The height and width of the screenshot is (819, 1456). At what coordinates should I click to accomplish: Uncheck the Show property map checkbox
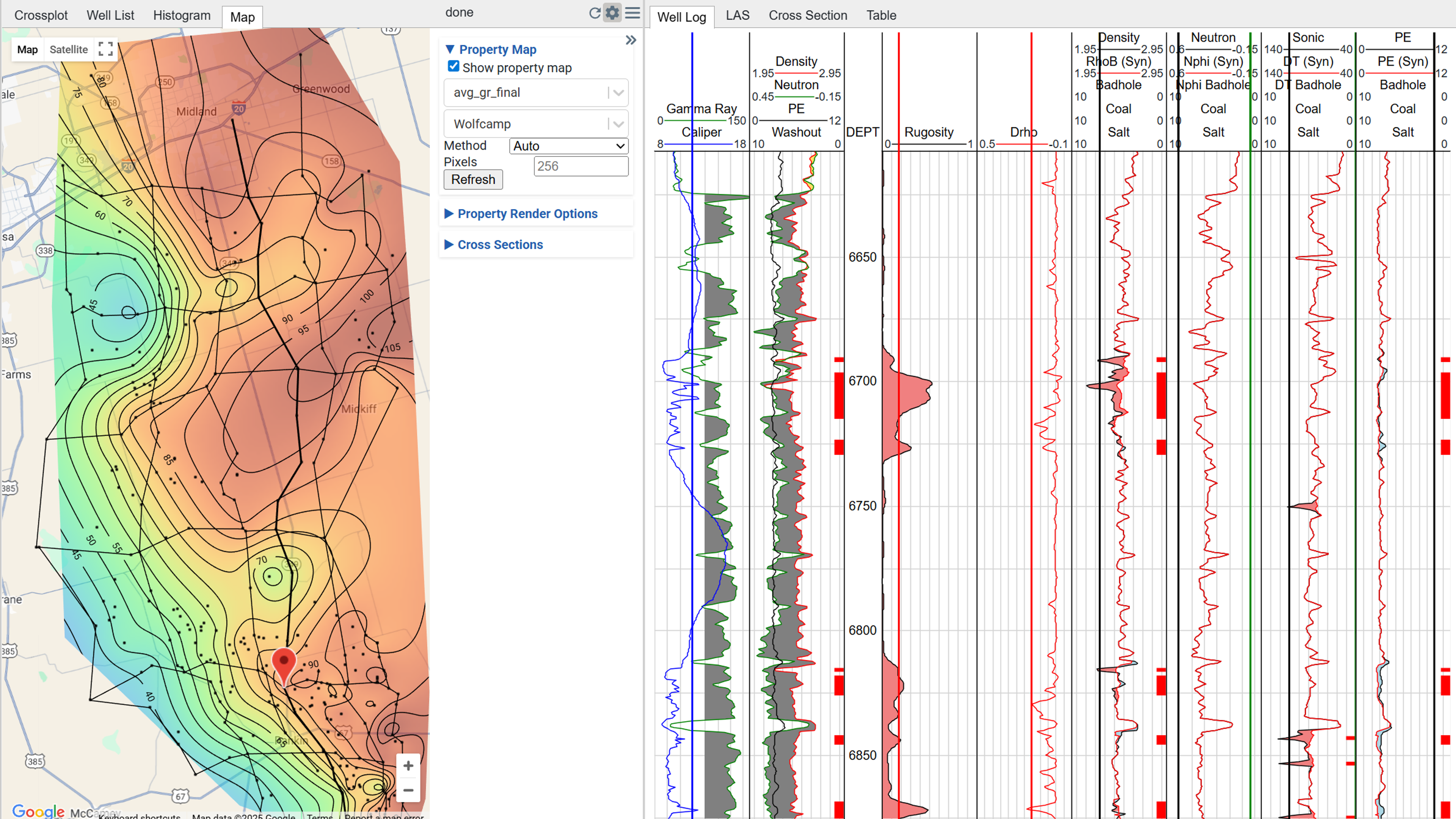[453, 67]
